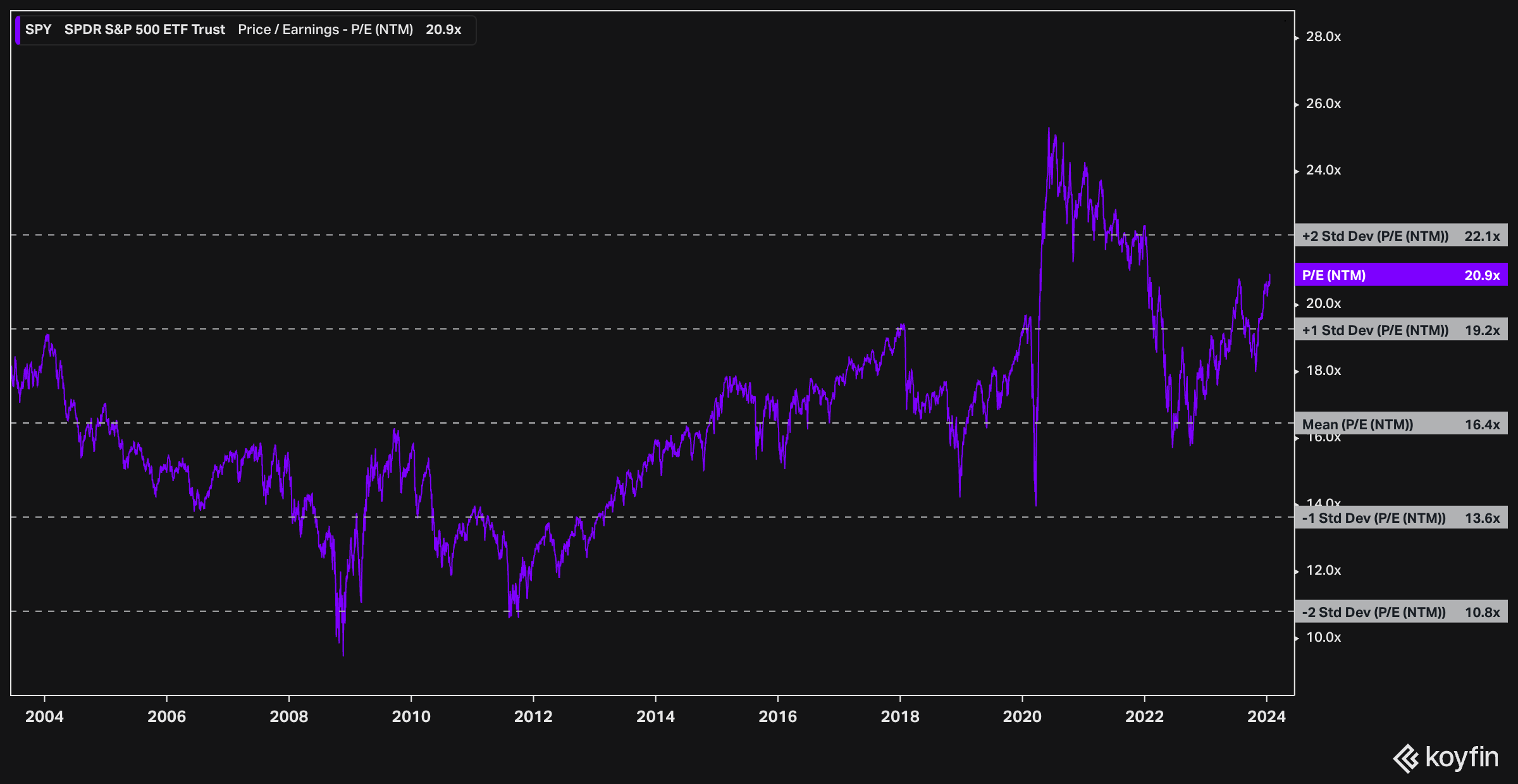Click the 2010 year label on x-axis
Viewport: 1518px width, 784px height.
(x=410, y=716)
